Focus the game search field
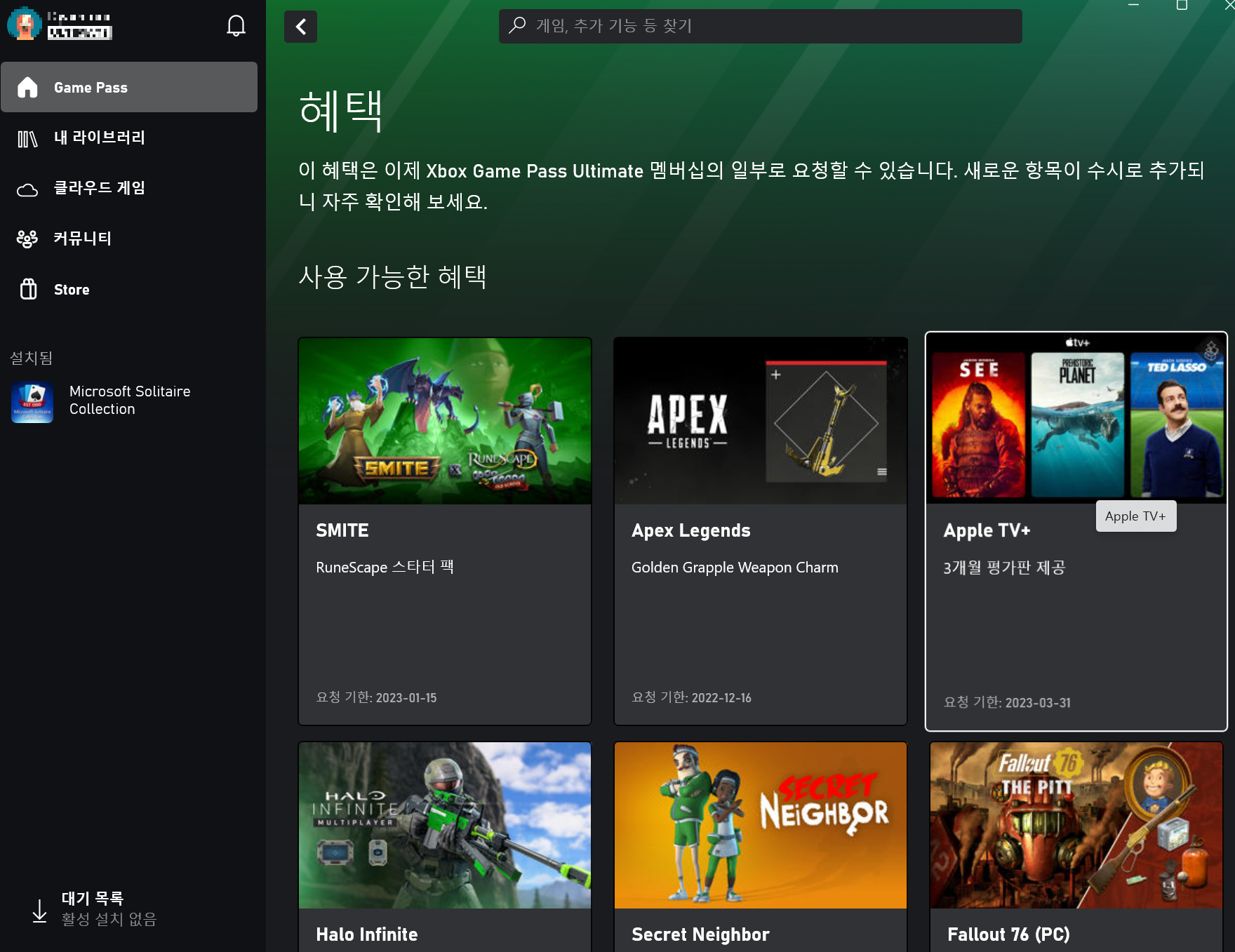1235x952 pixels. [x=760, y=26]
